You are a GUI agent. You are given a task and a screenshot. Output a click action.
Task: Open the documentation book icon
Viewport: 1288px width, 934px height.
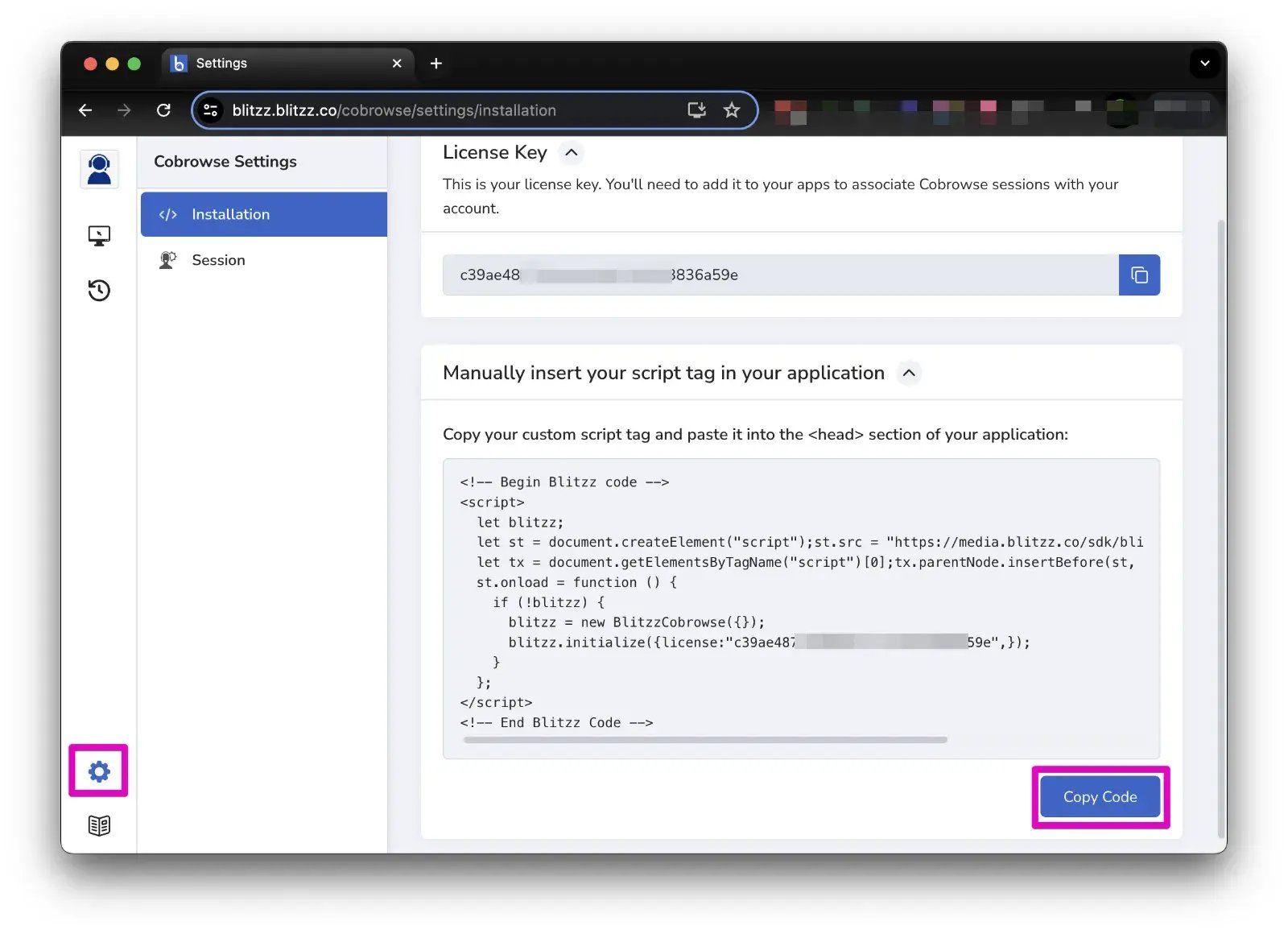click(x=99, y=825)
